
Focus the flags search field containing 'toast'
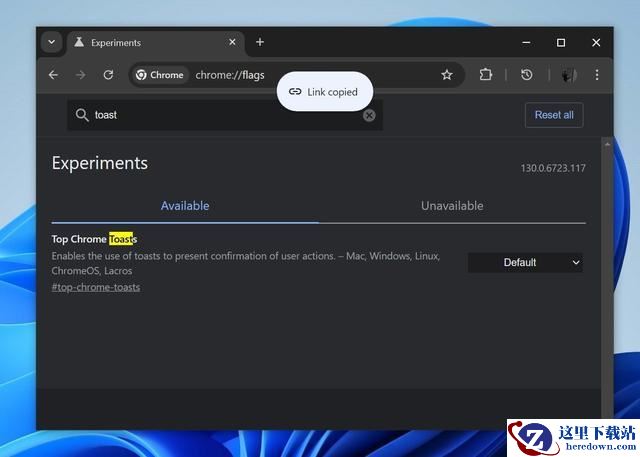[225, 115]
